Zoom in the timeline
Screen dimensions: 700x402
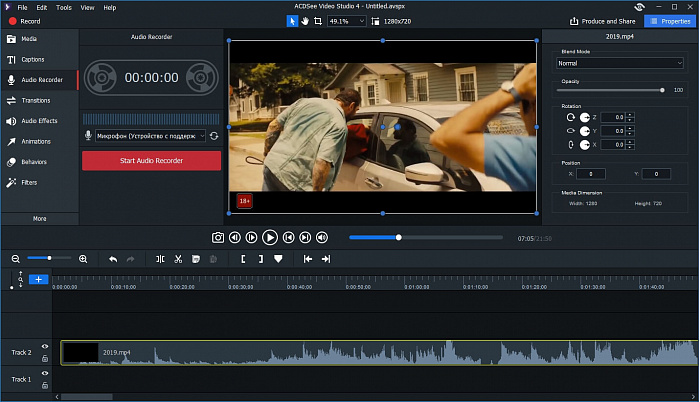click(x=83, y=259)
